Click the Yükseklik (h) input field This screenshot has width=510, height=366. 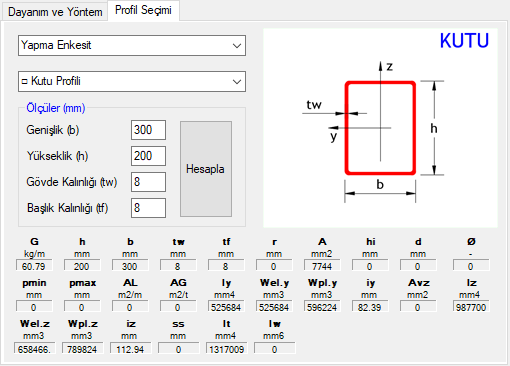click(x=148, y=156)
